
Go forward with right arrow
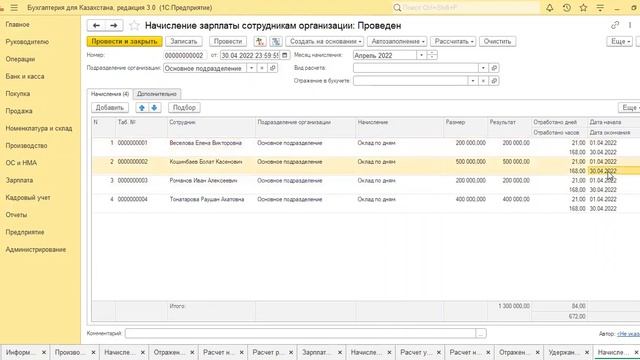(114, 25)
